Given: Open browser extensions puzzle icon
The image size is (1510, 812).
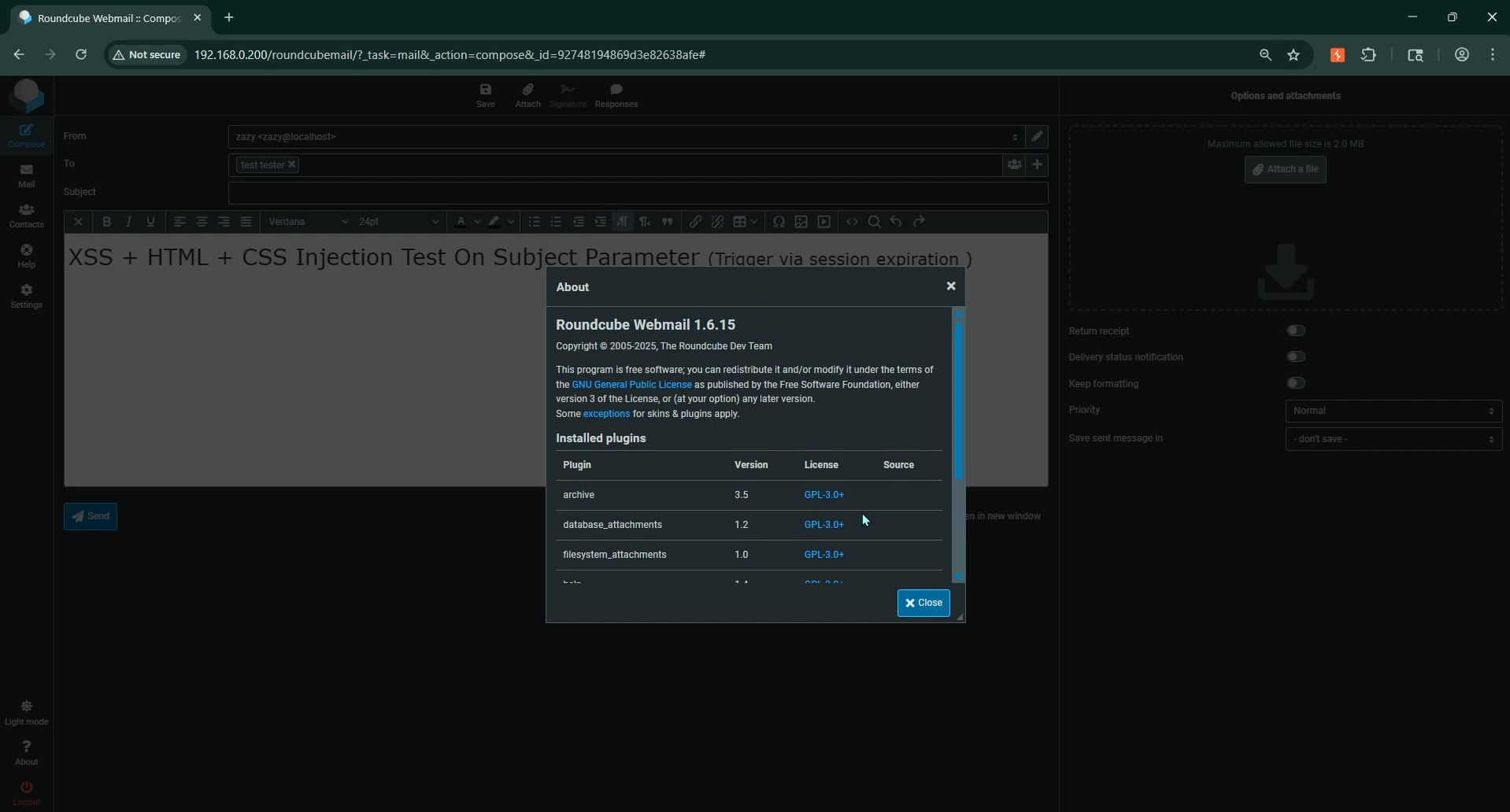Looking at the screenshot, I should pos(1369,55).
